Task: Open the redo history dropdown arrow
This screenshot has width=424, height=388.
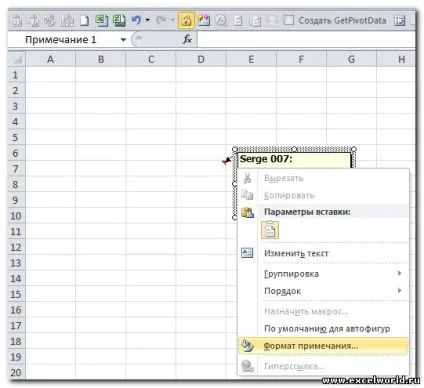Action: pos(172,20)
